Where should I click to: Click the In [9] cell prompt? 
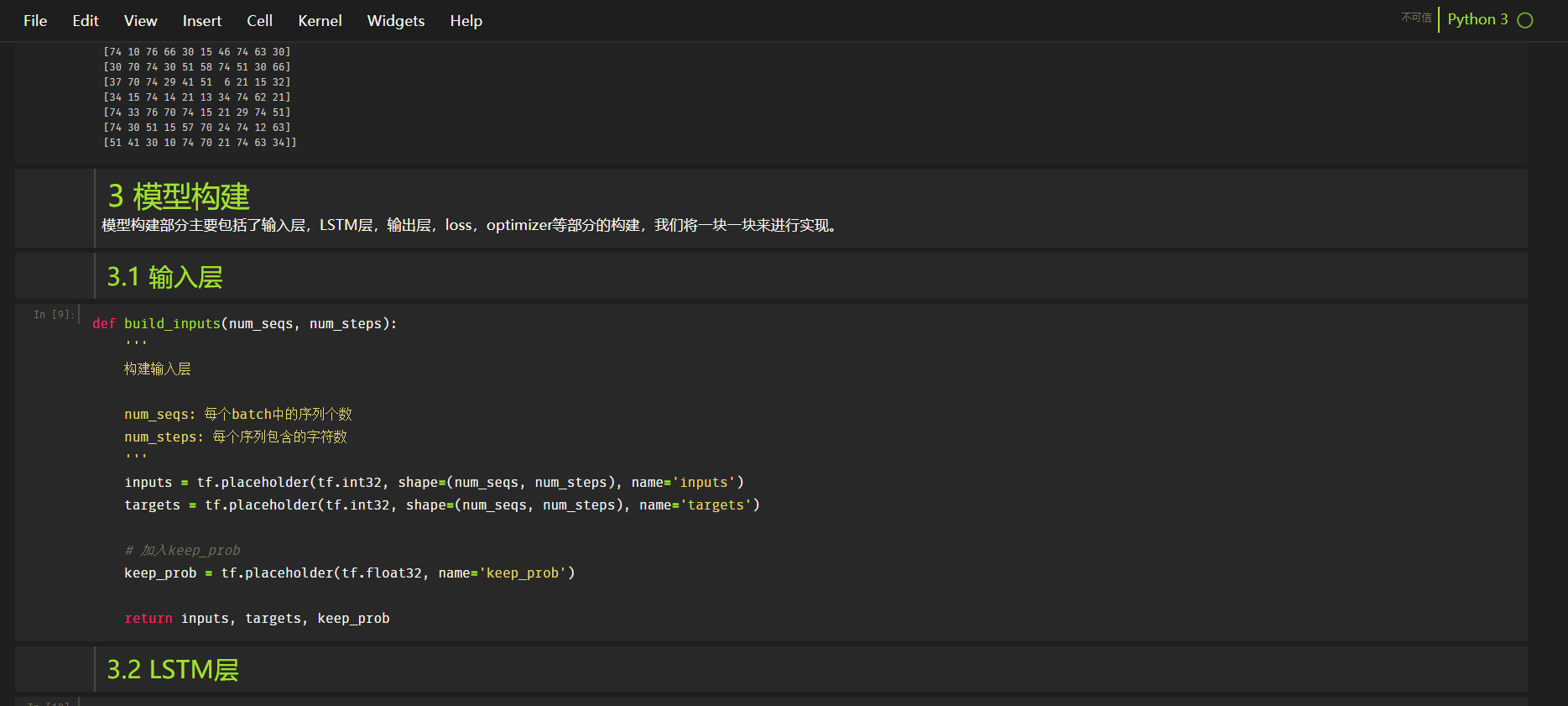point(54,315)
